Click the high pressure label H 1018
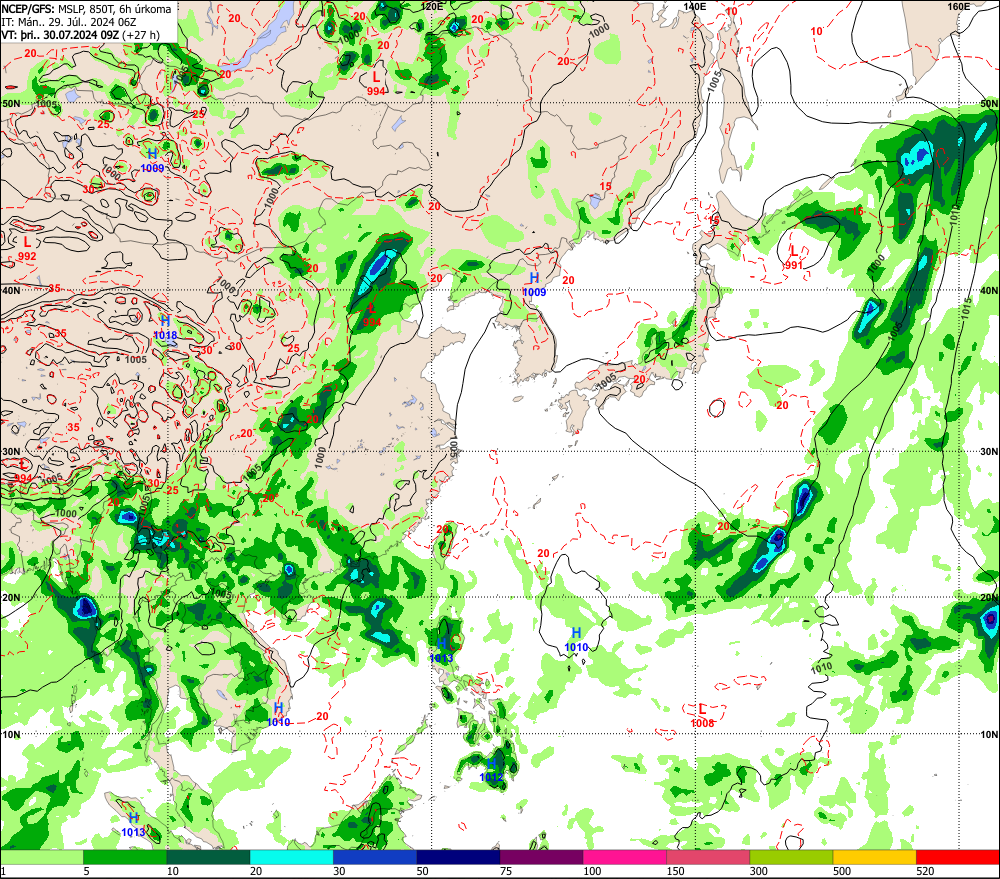This screenshot has width=1000, height=879. tap(166, 328)
